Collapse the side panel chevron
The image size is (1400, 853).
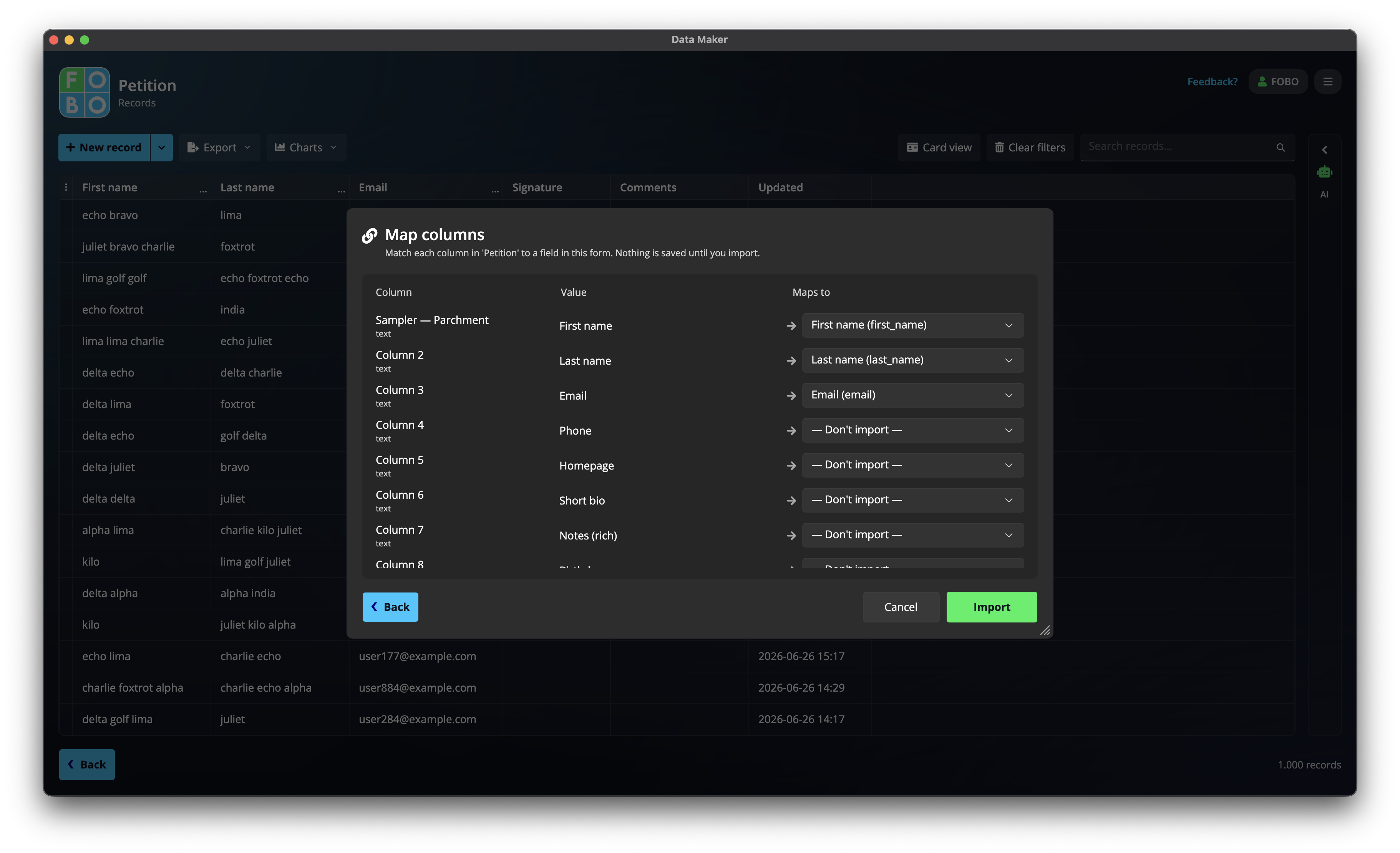[x=1324, y=149]
